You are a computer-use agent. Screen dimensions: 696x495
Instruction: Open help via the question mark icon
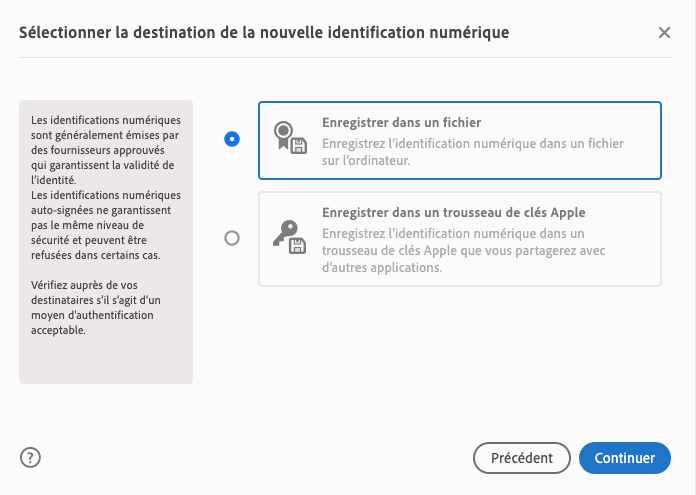(x=30, y=458)
